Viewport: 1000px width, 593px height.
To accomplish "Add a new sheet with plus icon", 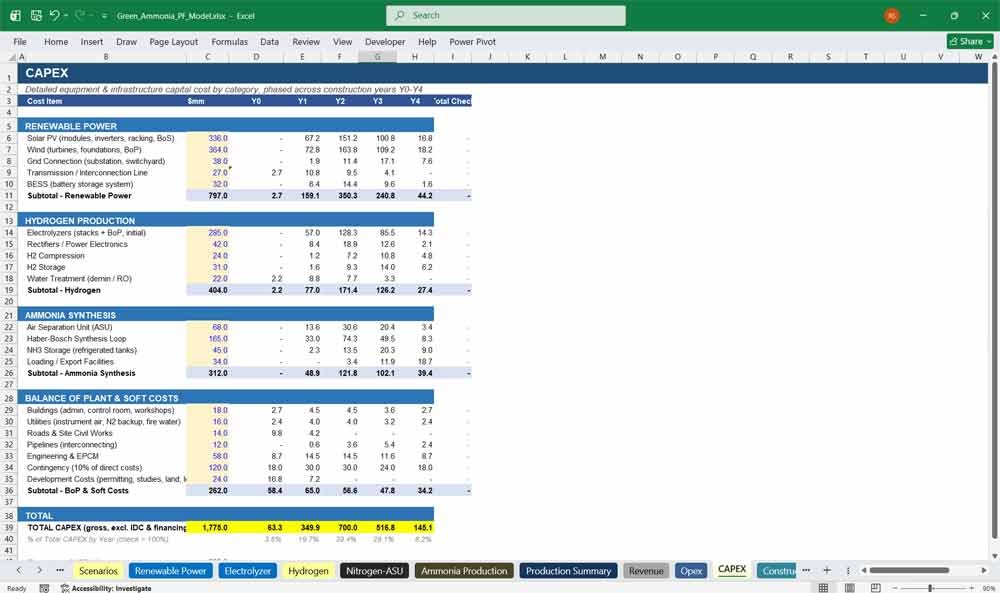I will (827, 570).
